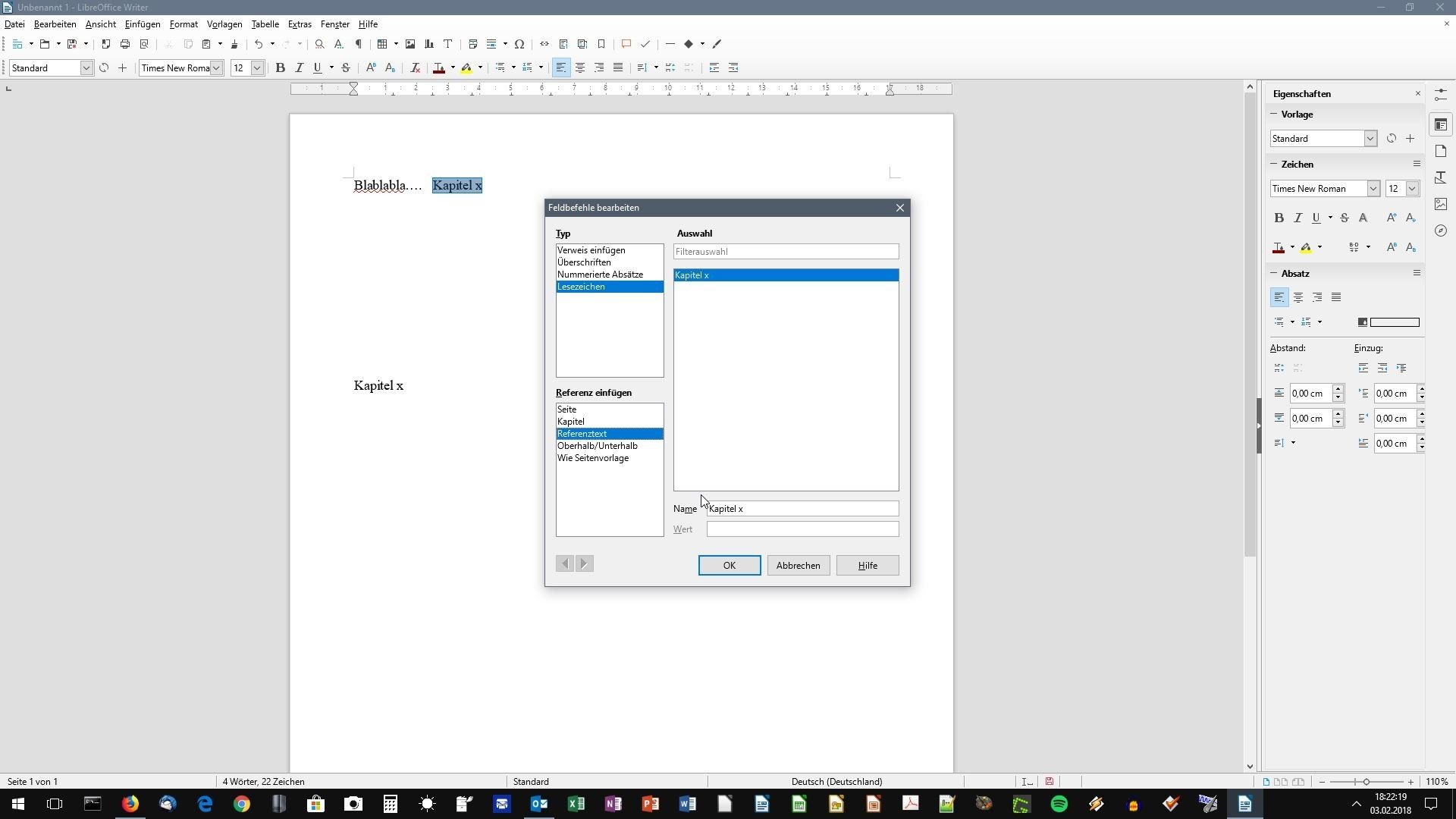This screenshot has width=1456, height=819.
Task: Insert chart via toolbar icon
Action: point(429,44)
